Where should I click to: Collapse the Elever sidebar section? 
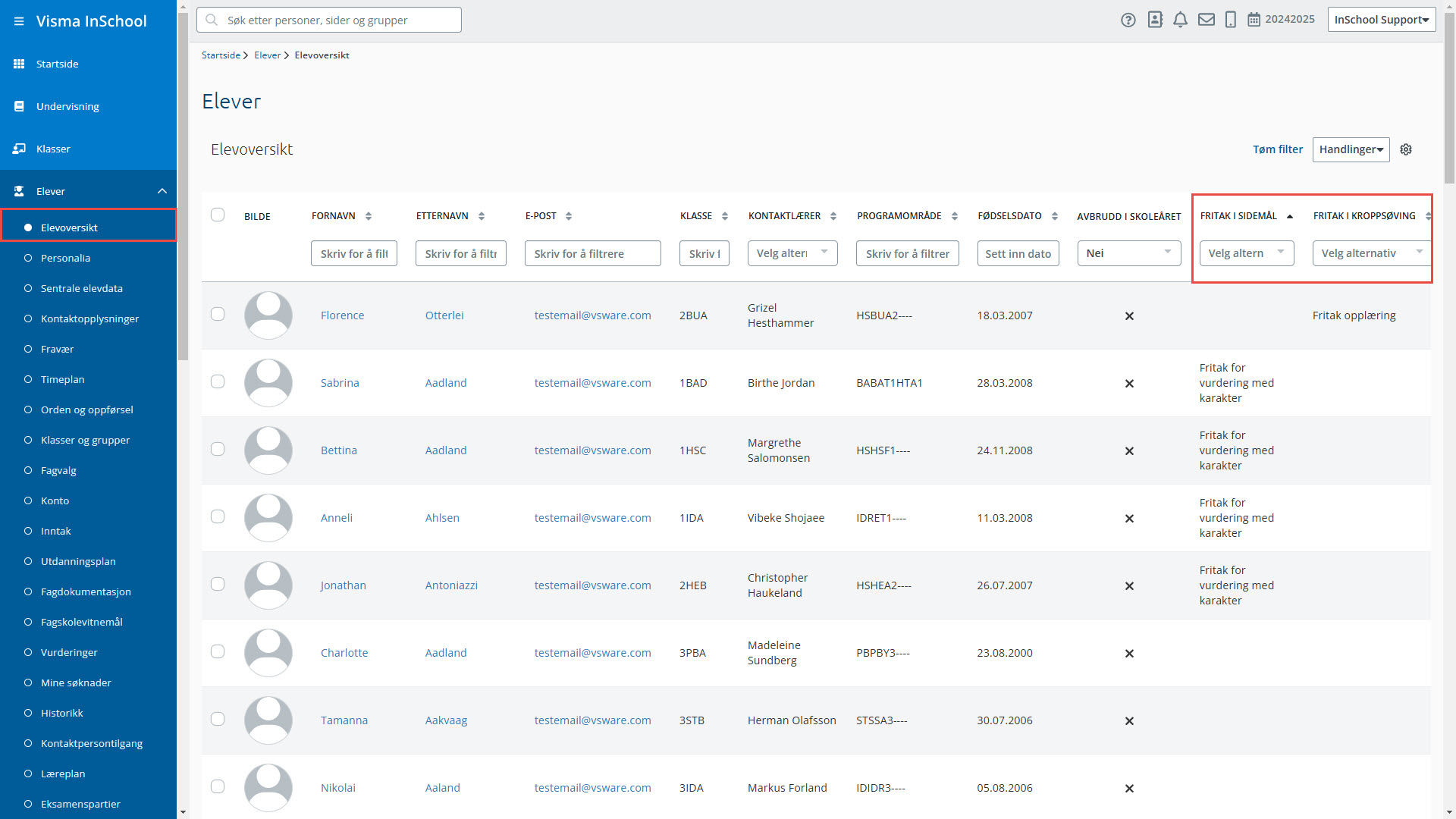(162, 191)
